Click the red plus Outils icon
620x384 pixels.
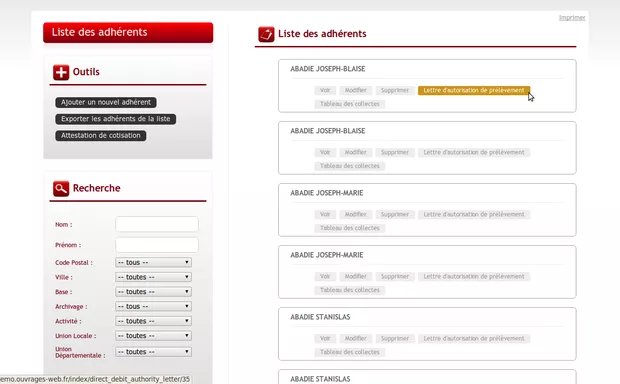click(x=61, y=72)
